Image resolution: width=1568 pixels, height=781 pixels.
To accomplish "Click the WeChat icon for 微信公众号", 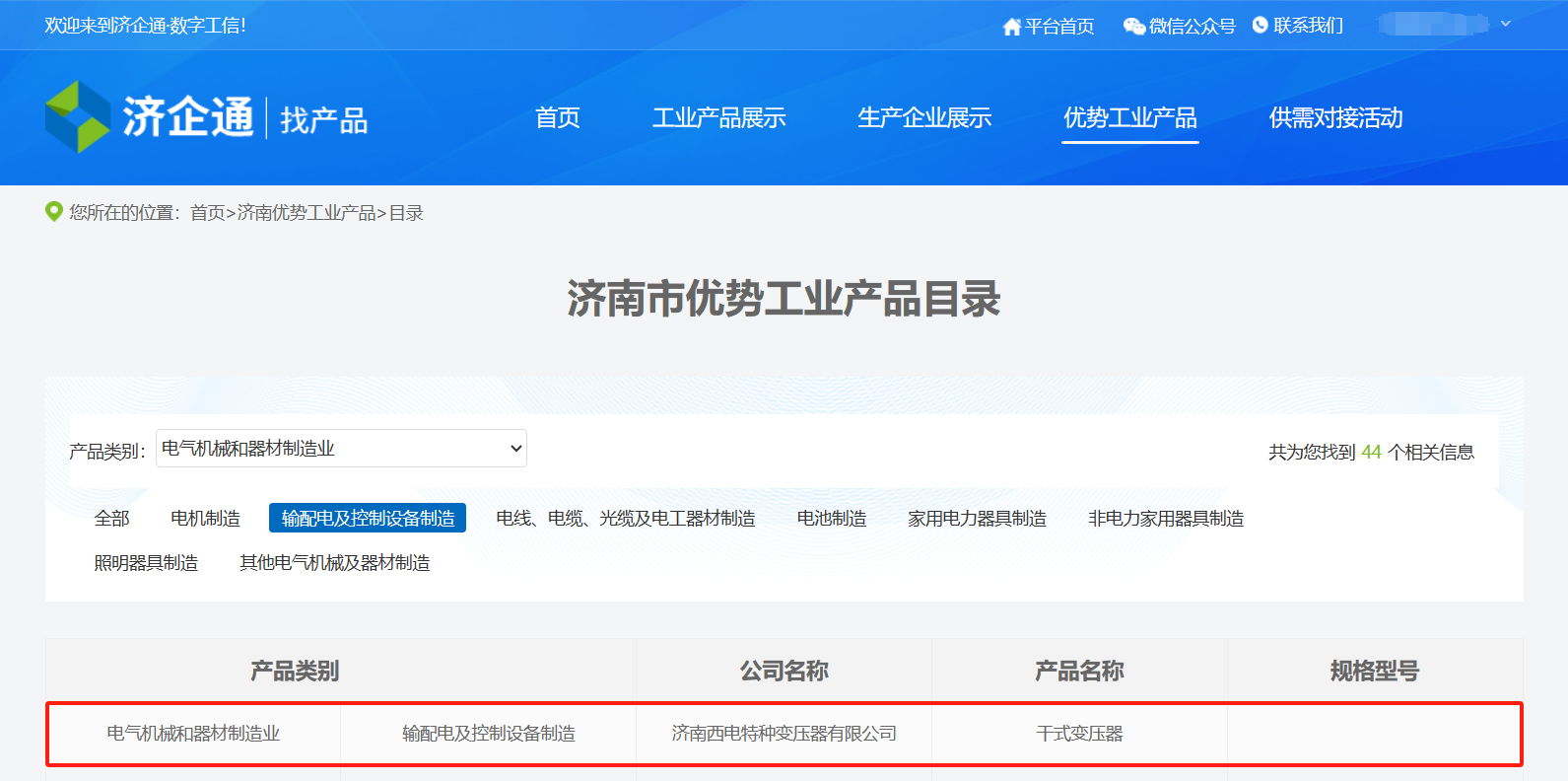I will (x=1133, y=27).
